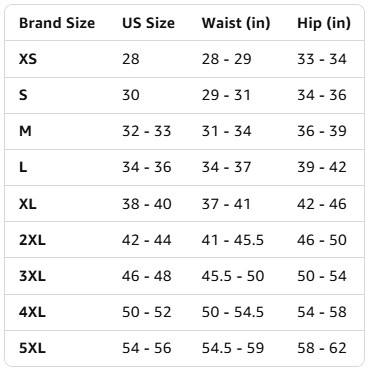The width and height of the screenshot is (368, 369).
Task: Select the S brand size cell
Action: pos(23,95)
